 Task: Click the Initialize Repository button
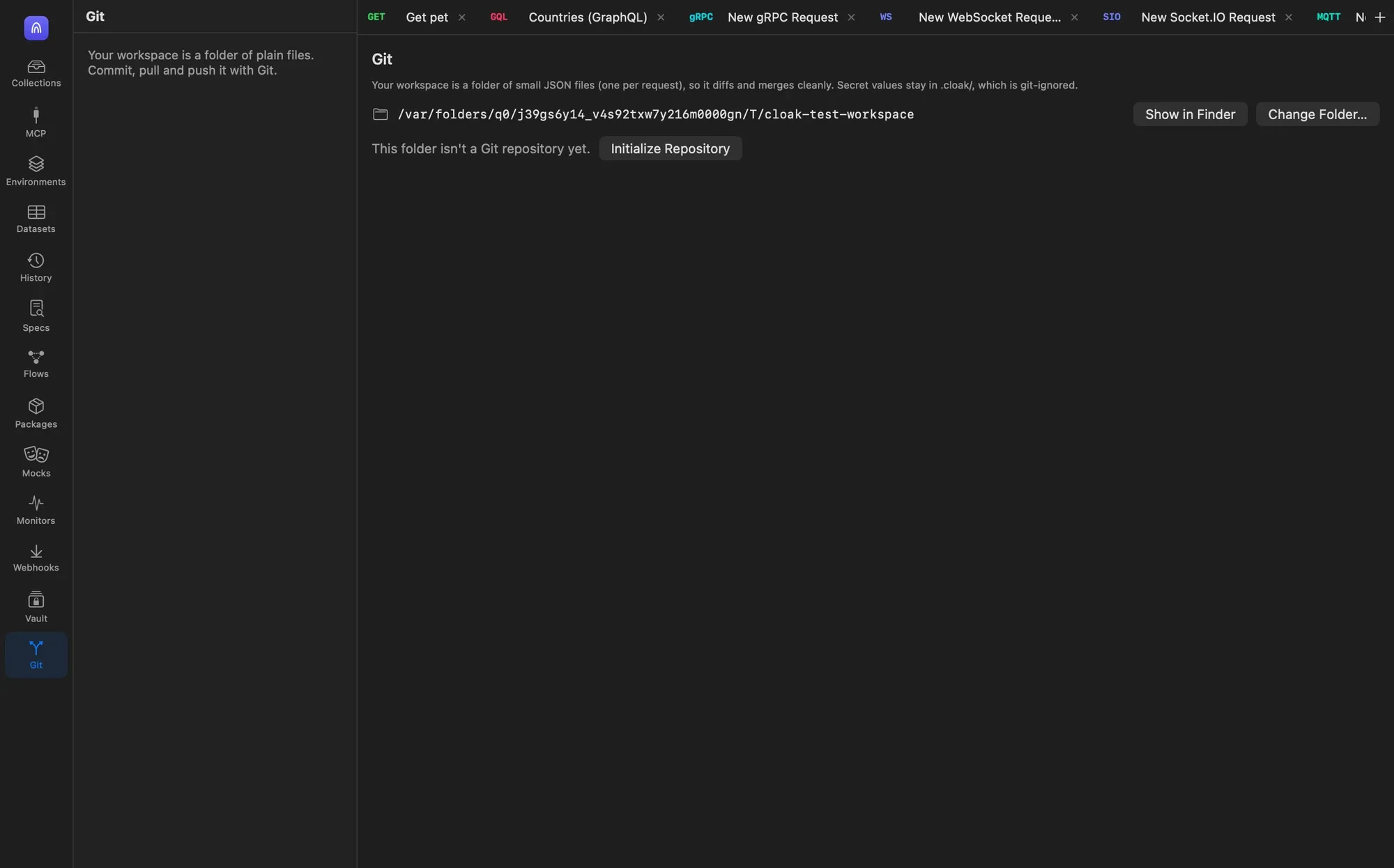tap(671, 148)
